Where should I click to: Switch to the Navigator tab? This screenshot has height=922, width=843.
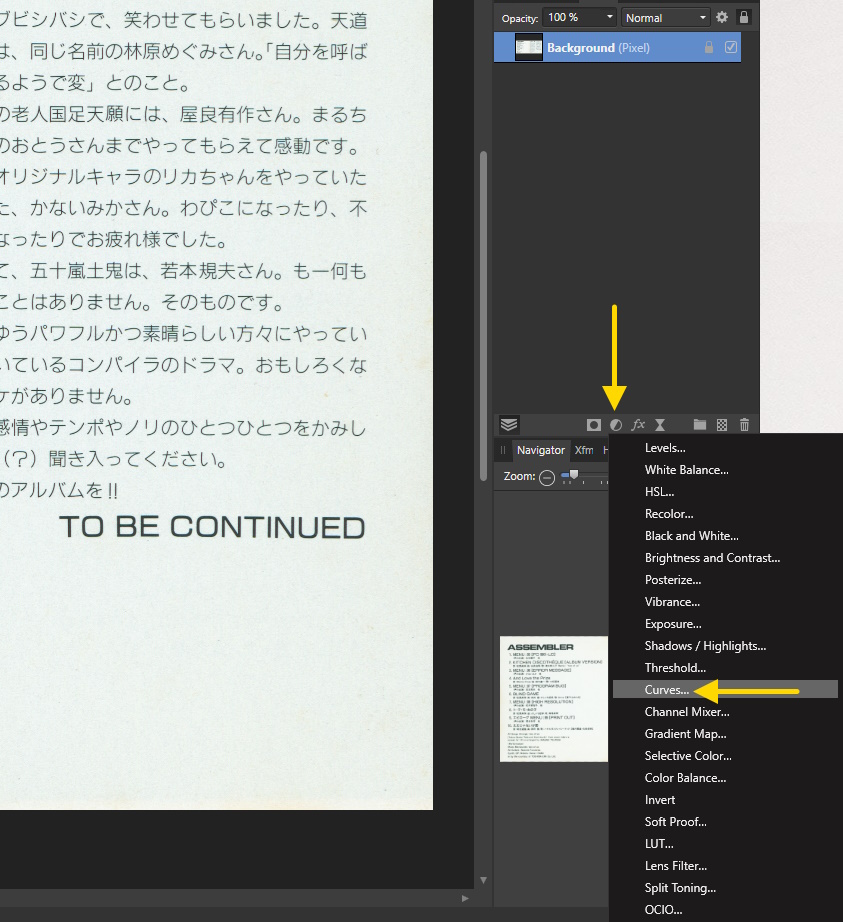pos(540,450)
